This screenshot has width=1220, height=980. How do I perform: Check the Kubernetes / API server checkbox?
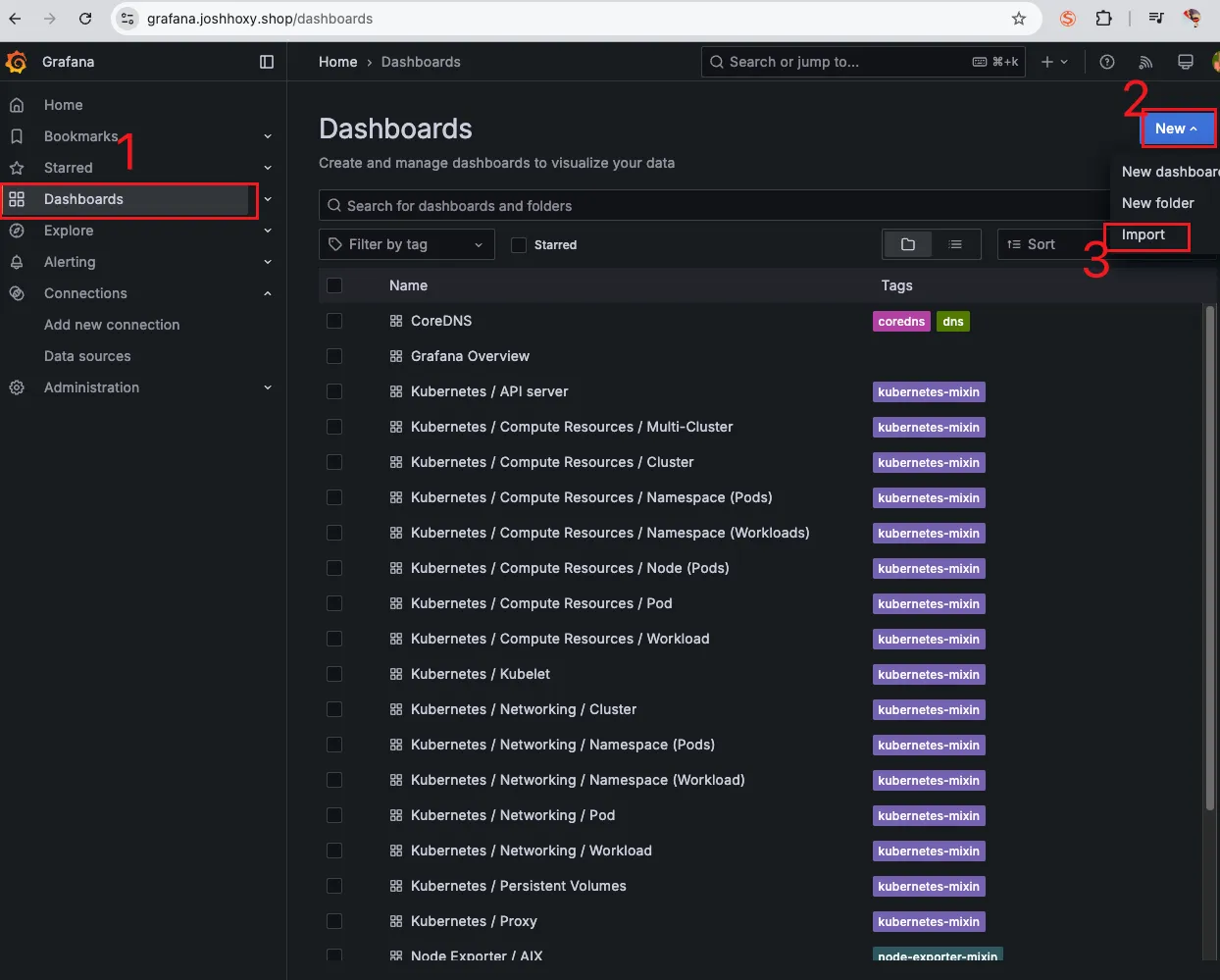pos(334,391)
